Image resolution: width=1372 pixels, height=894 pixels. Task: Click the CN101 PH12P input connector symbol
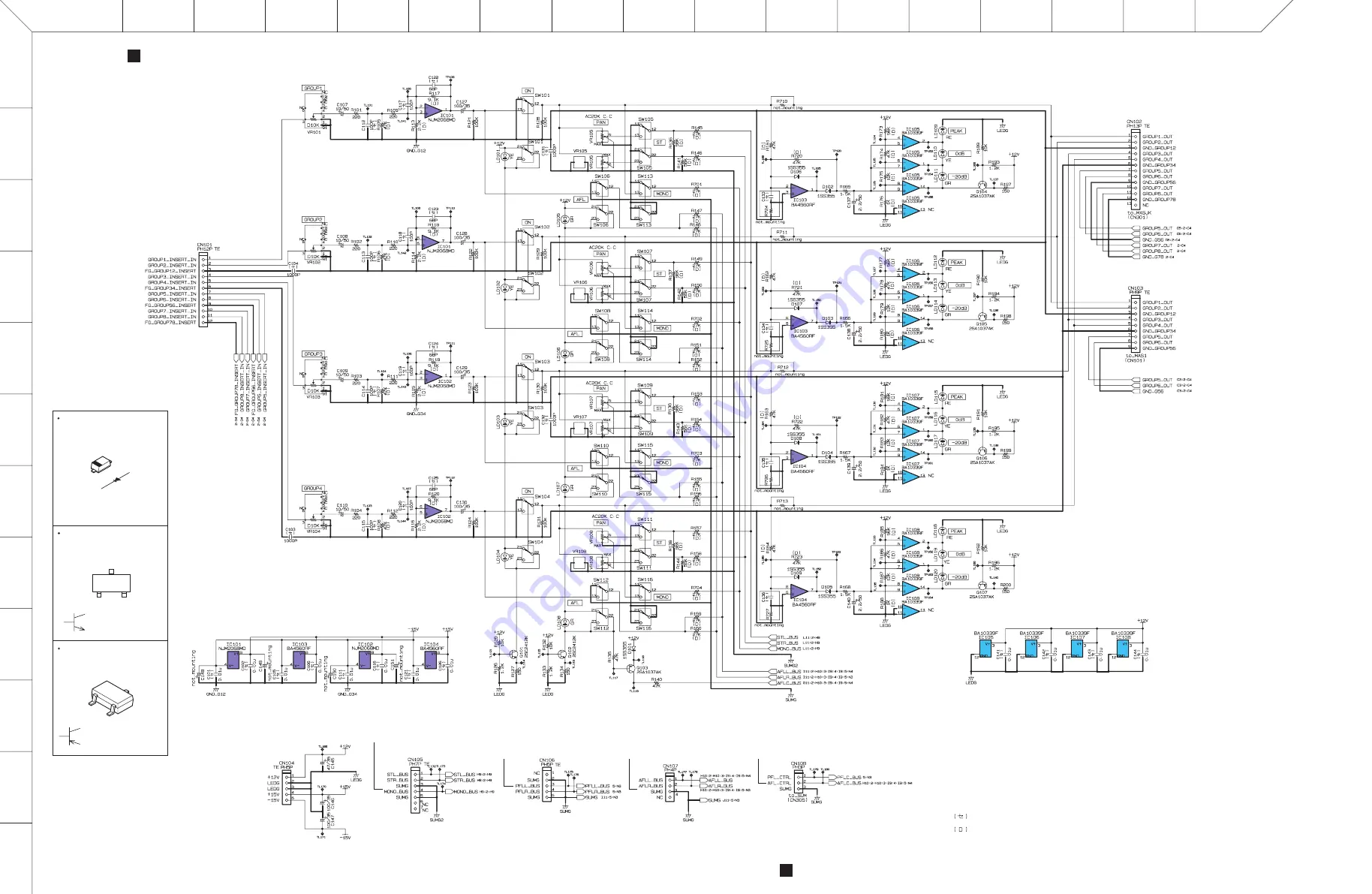(x=203, y=290)
